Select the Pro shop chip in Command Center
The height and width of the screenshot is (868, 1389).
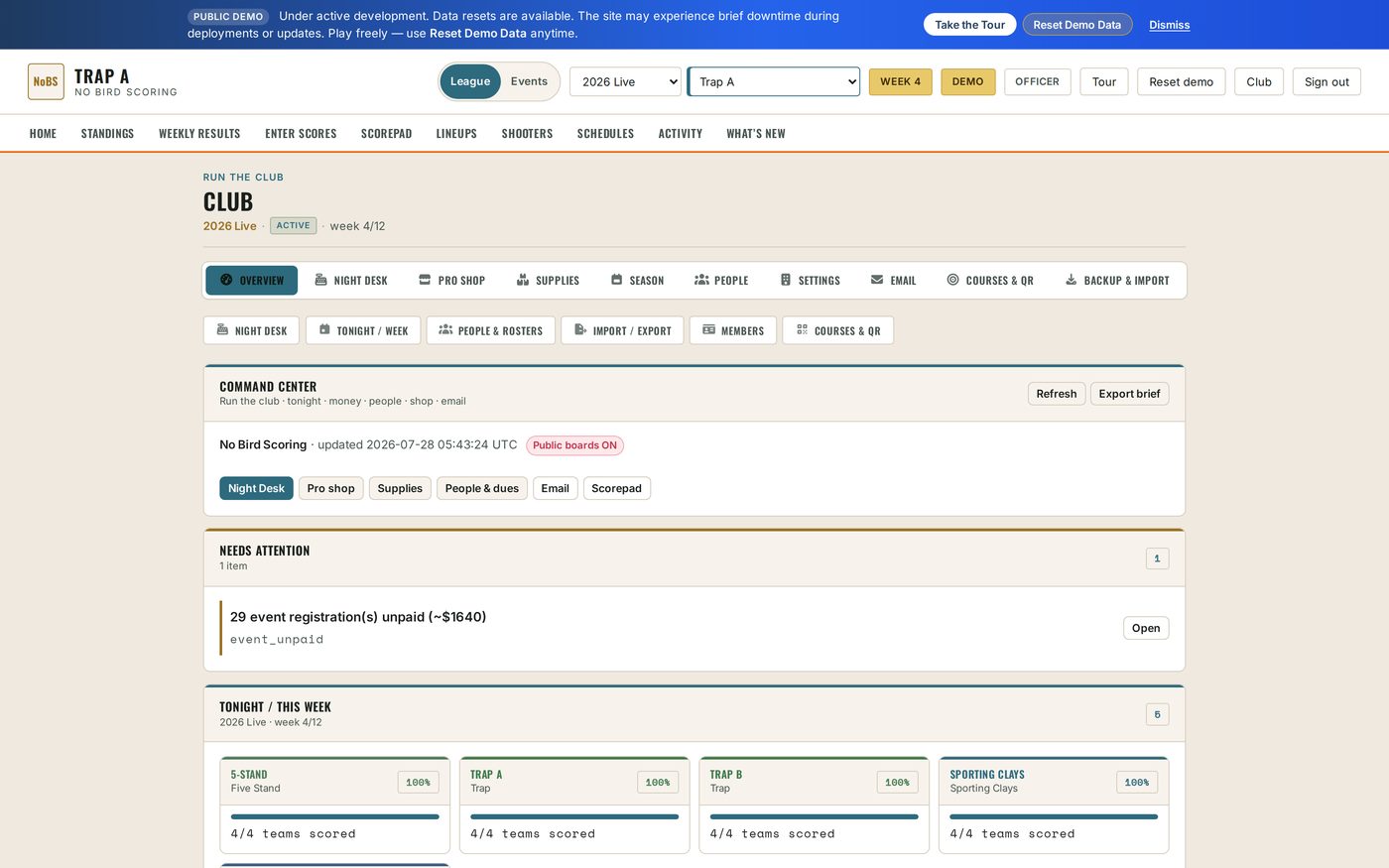click(330, 488)
